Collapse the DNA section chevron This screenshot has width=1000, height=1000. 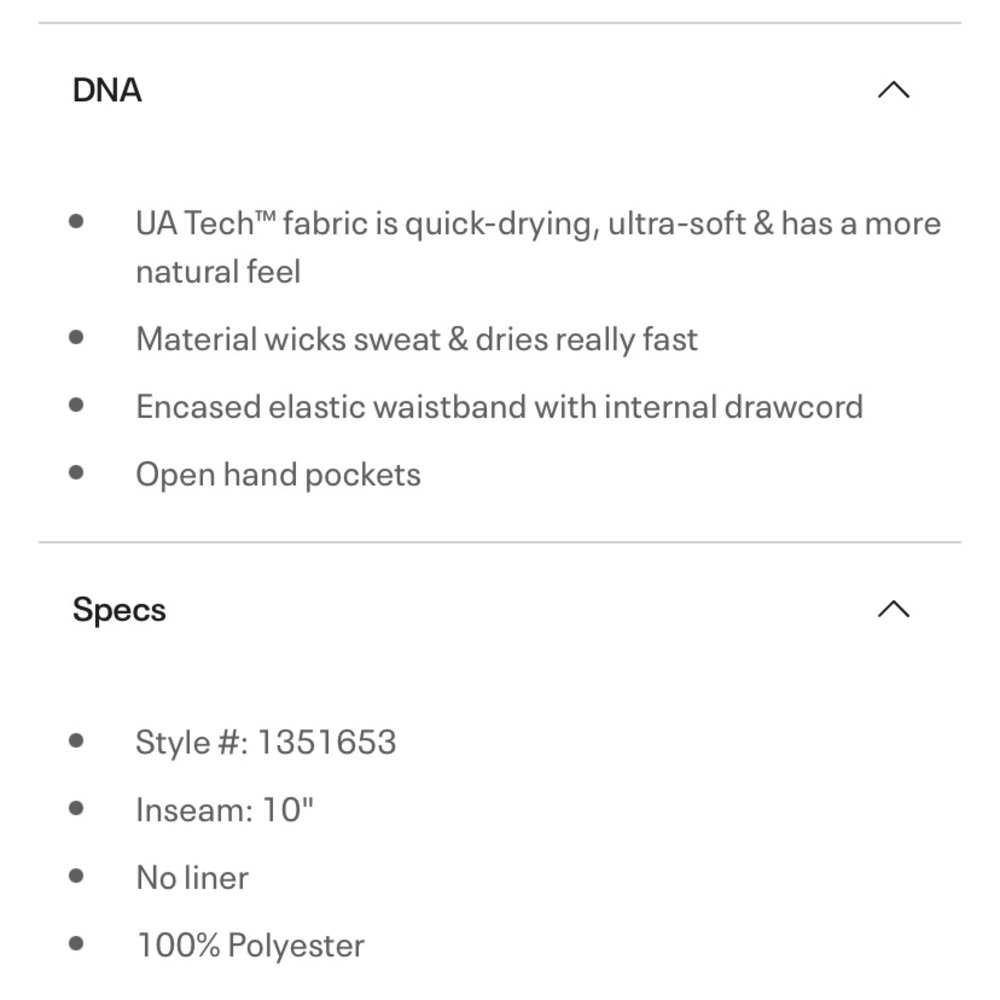(893, 90)
